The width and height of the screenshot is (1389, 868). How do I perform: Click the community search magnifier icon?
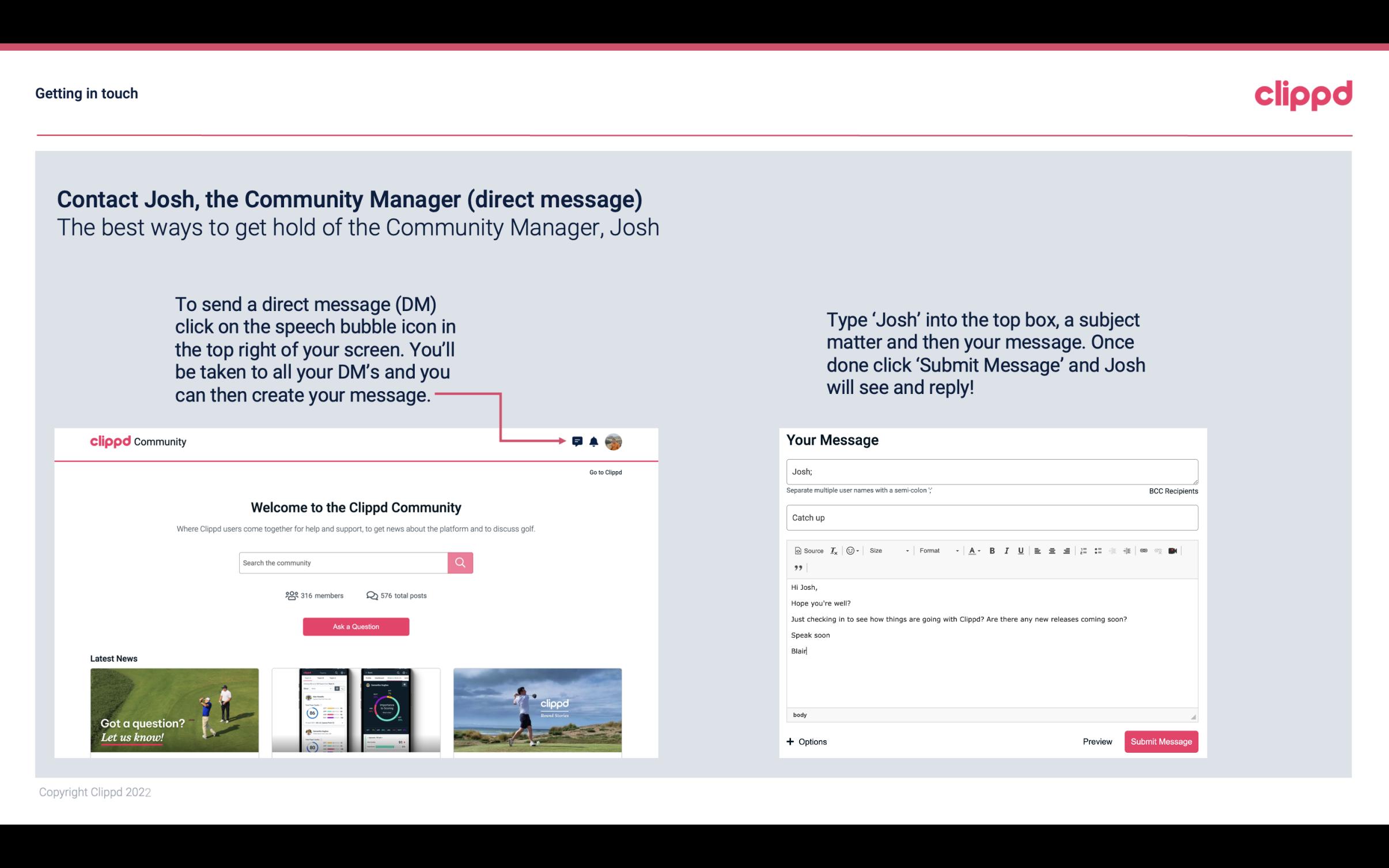(459, 562)
